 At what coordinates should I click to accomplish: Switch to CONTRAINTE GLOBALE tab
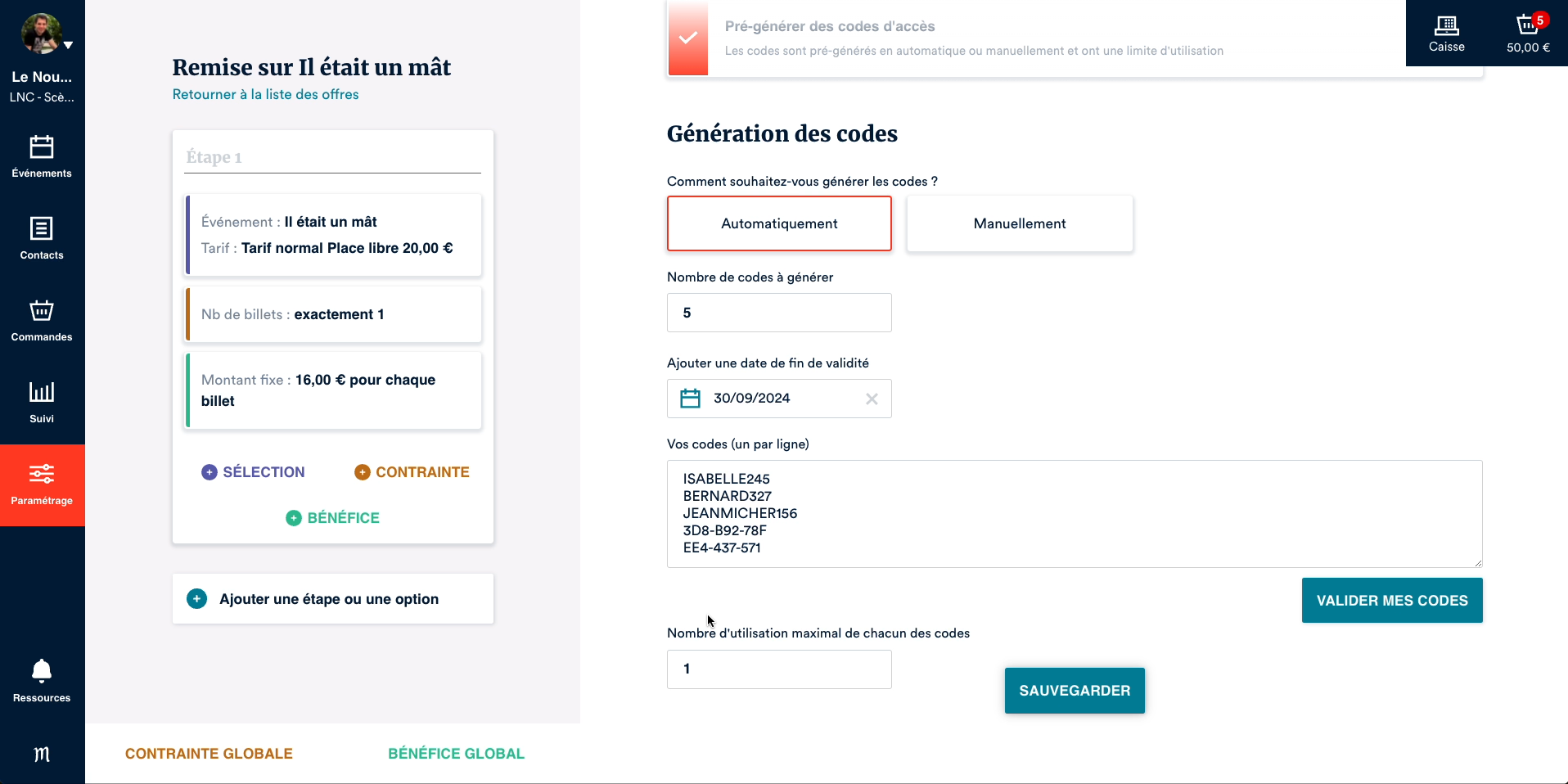pyautogui.click(x=209, y=754)
